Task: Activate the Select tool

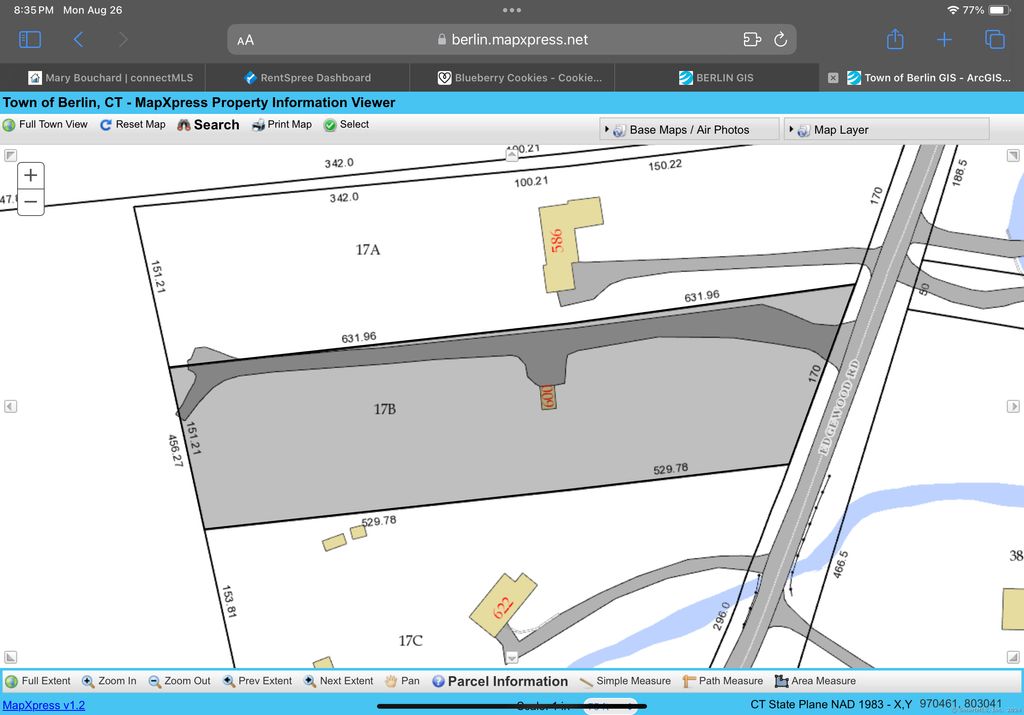Action: (346, 125)
